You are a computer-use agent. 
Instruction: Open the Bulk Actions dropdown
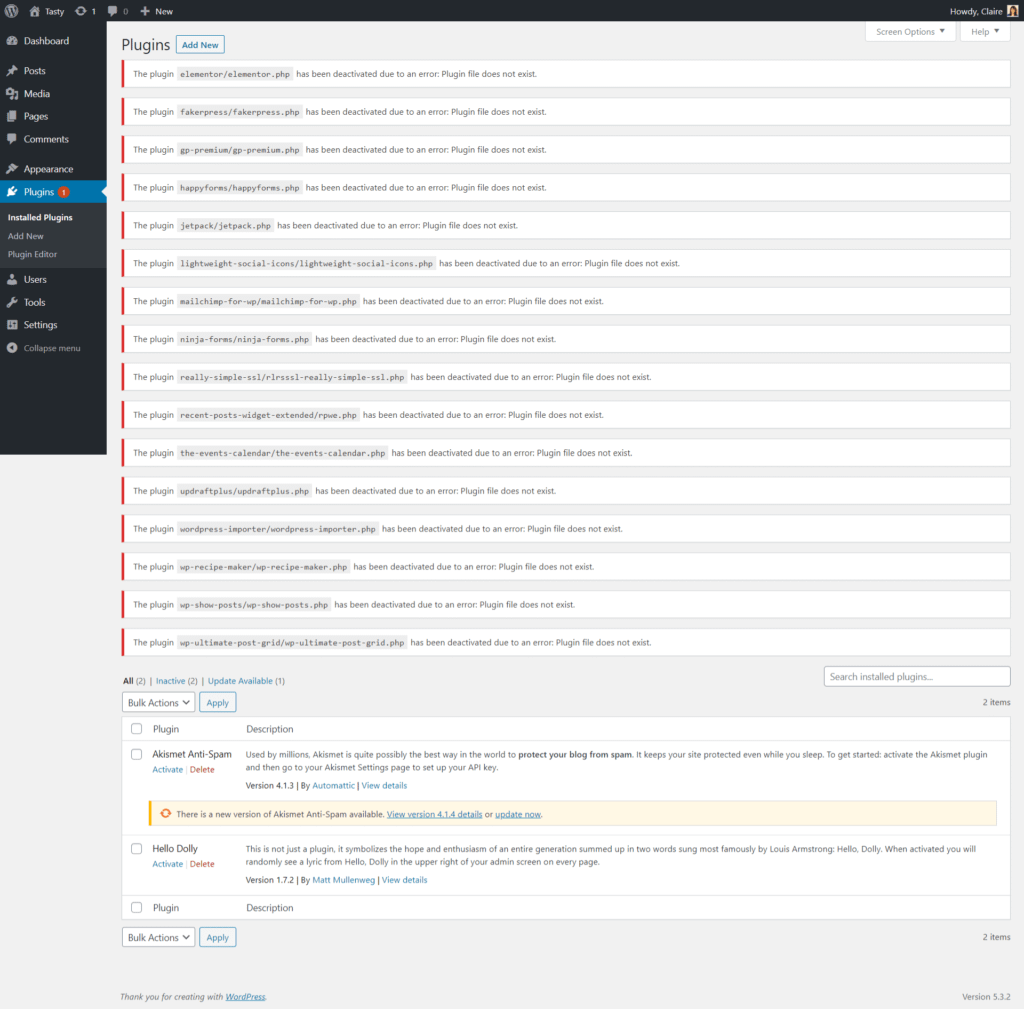pos(157,702)
